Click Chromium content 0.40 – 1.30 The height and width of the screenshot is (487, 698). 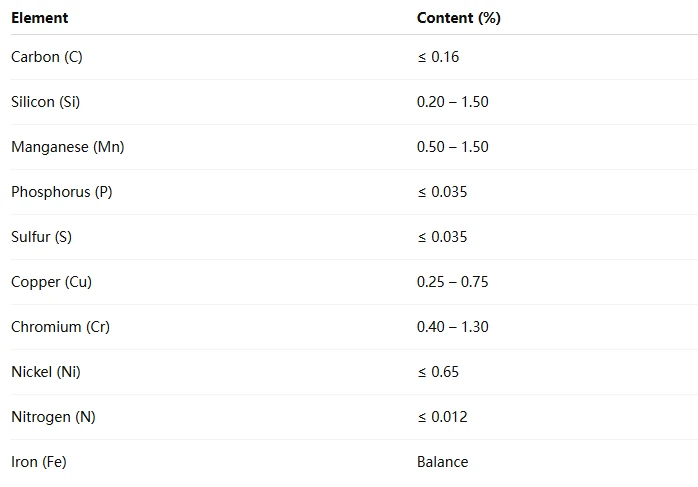453,327
